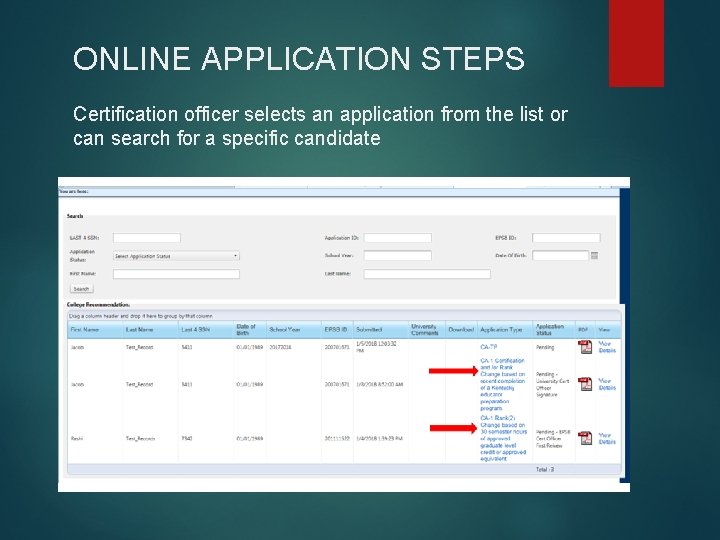The image size is (720, 540).
Task: Open View Details for the CA-TP row
Action: (607, 347)
